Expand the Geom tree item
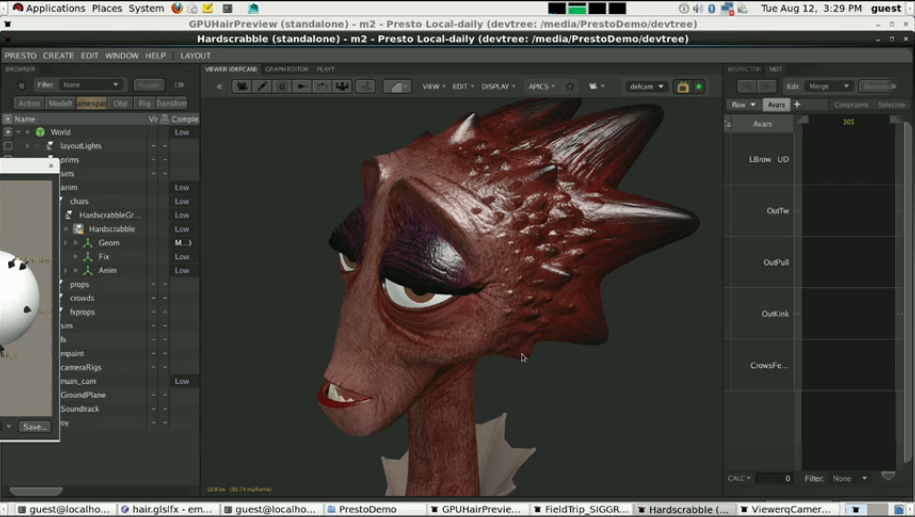 [66, 243]
